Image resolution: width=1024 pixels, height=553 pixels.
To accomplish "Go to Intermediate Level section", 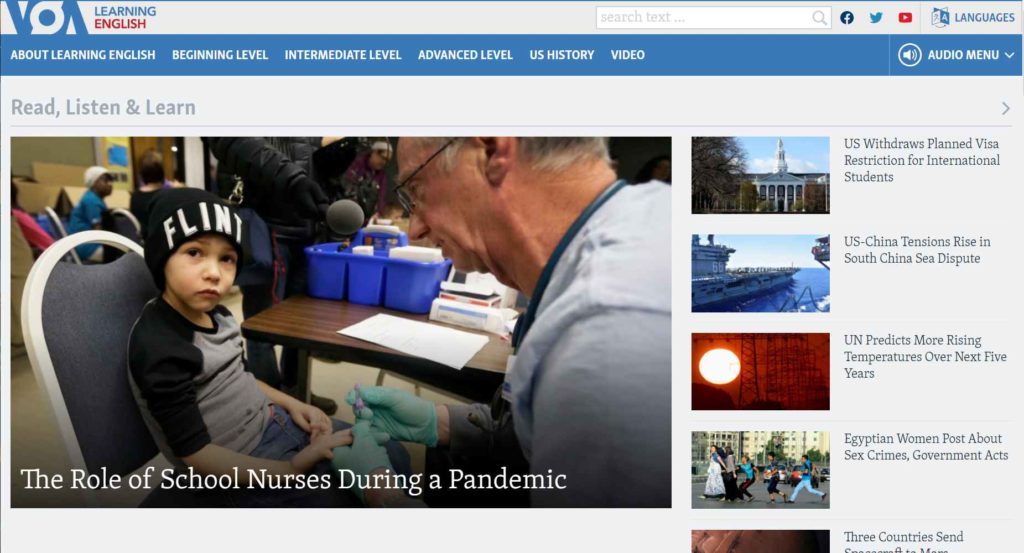I will click(343, 55).
